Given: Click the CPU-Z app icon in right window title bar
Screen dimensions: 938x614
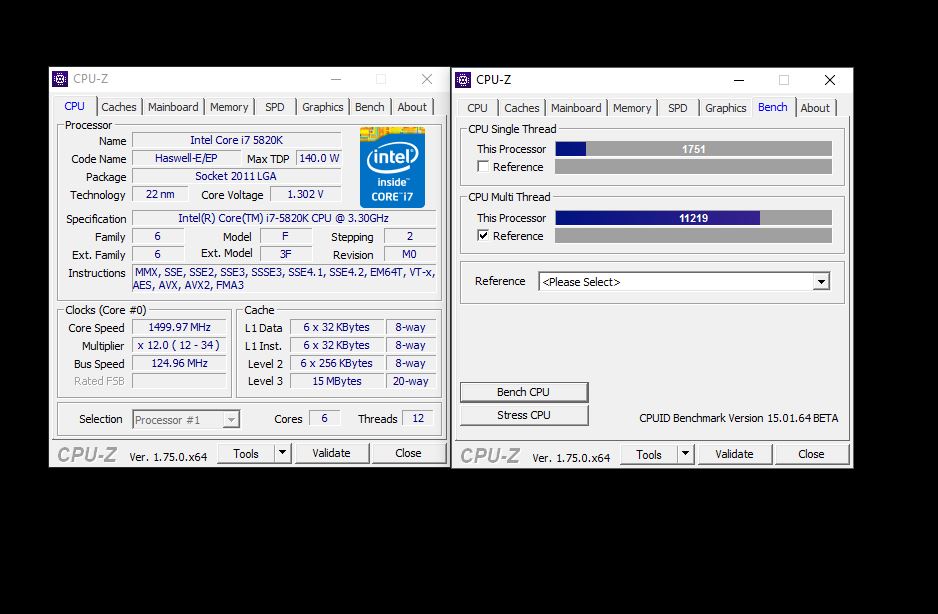Looking at the screenshot, I should pyautogui.click(x=463, y=80).
